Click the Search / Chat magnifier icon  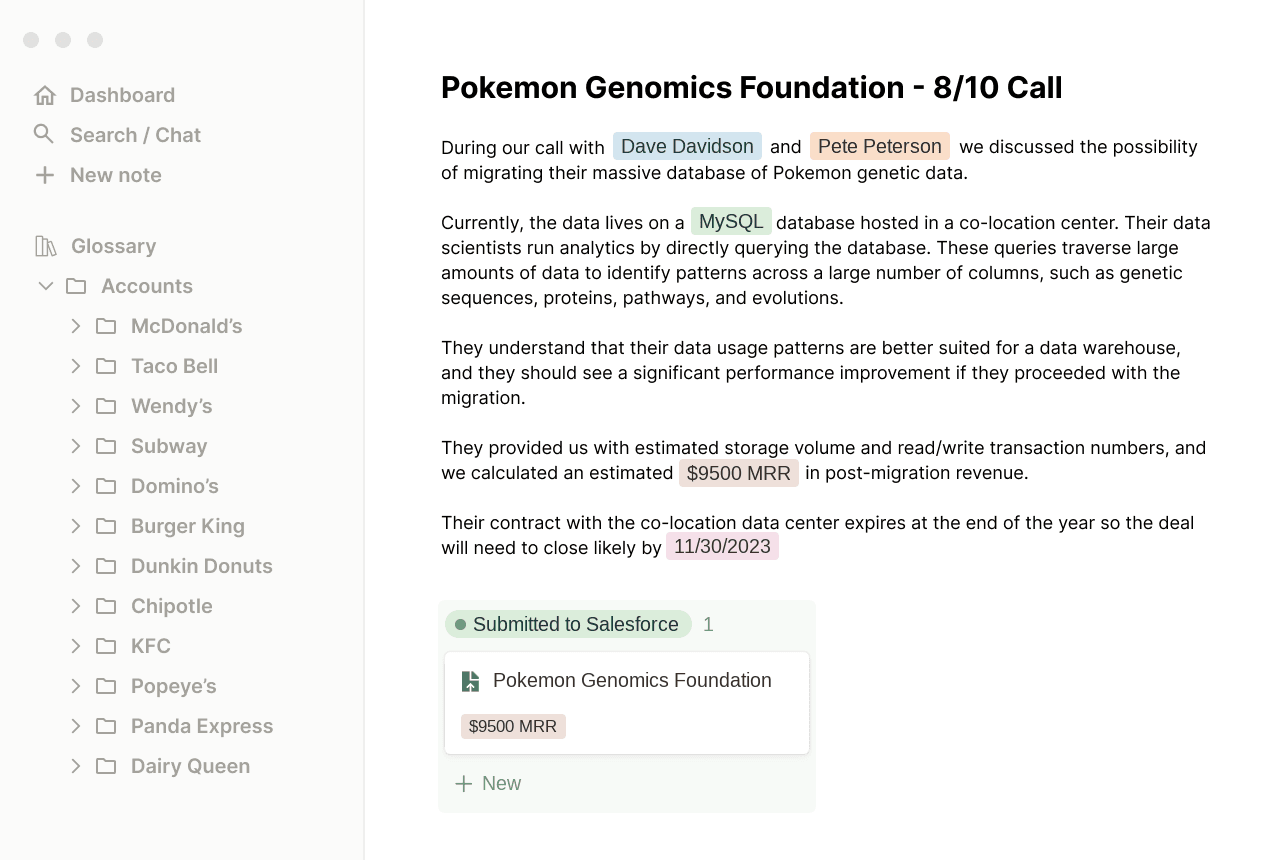(x=44, y=134)
